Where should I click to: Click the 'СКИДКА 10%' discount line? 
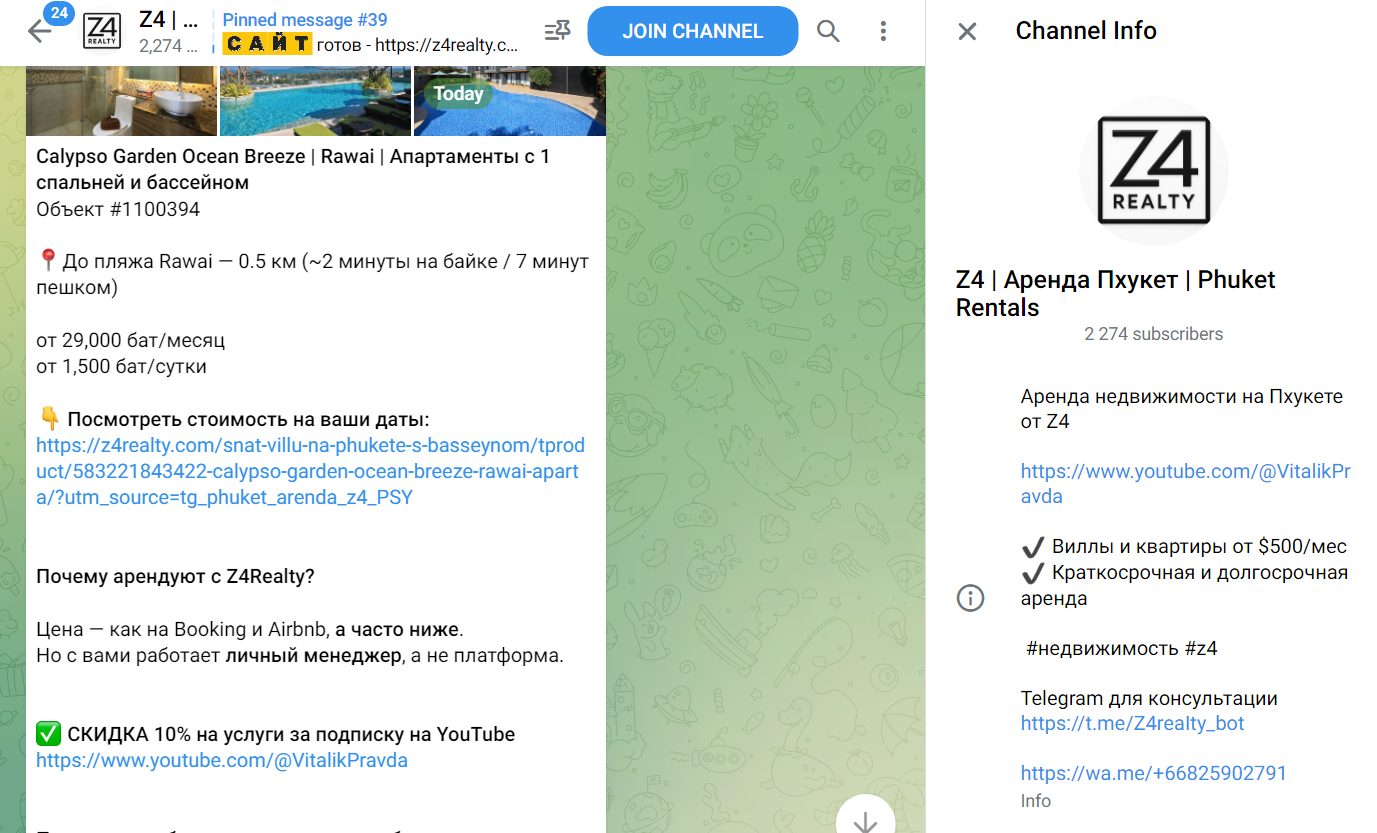(276, 734)
